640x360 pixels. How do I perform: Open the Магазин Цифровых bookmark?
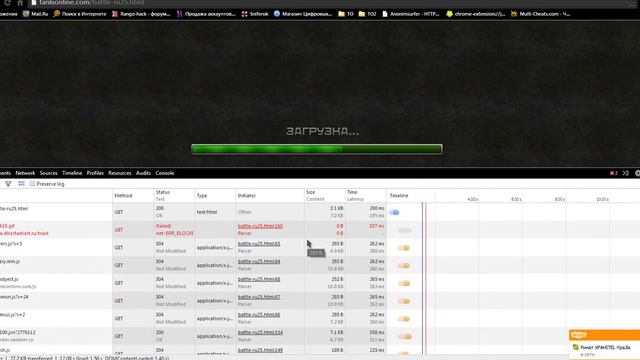(303, 13)
